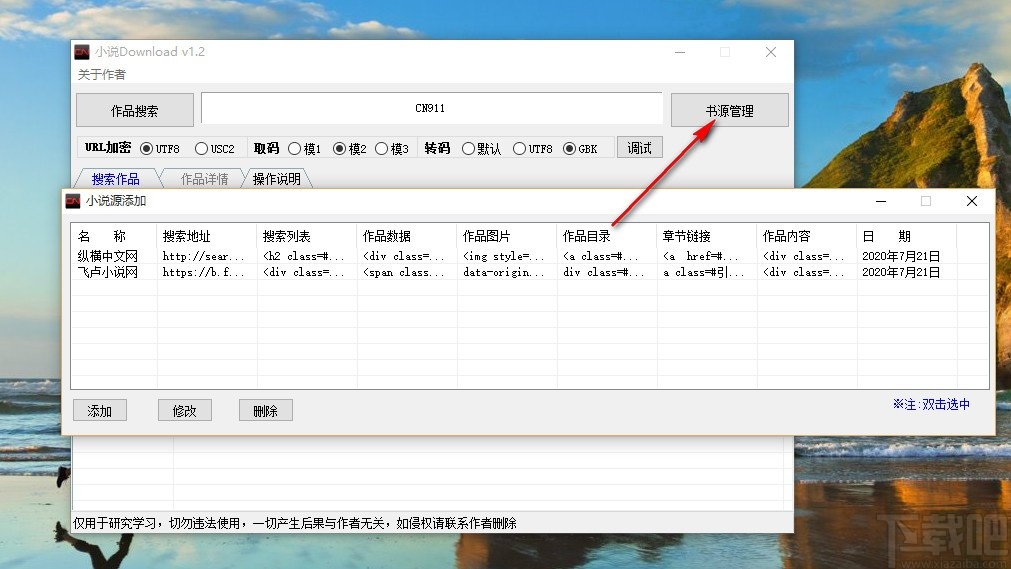Screen dimensions: 1011x569
Task: Minimize the 小说源添加 window
Action: pyautogui.click(x=881, y=201)
